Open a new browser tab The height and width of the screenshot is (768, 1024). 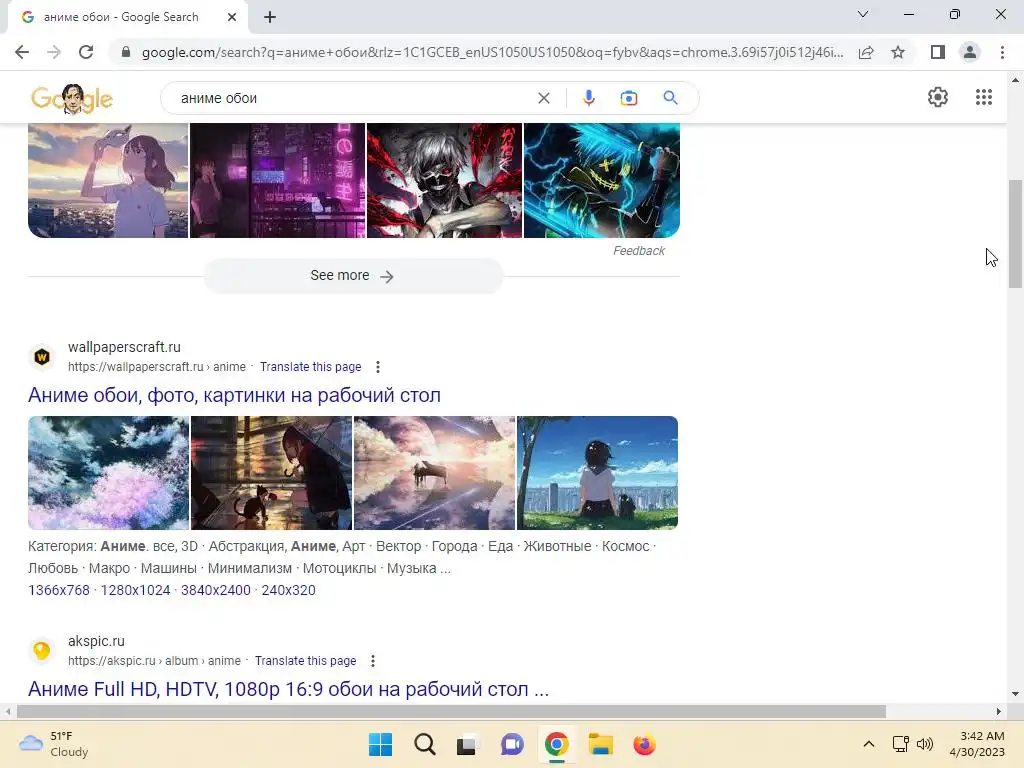tap(270, 17)
